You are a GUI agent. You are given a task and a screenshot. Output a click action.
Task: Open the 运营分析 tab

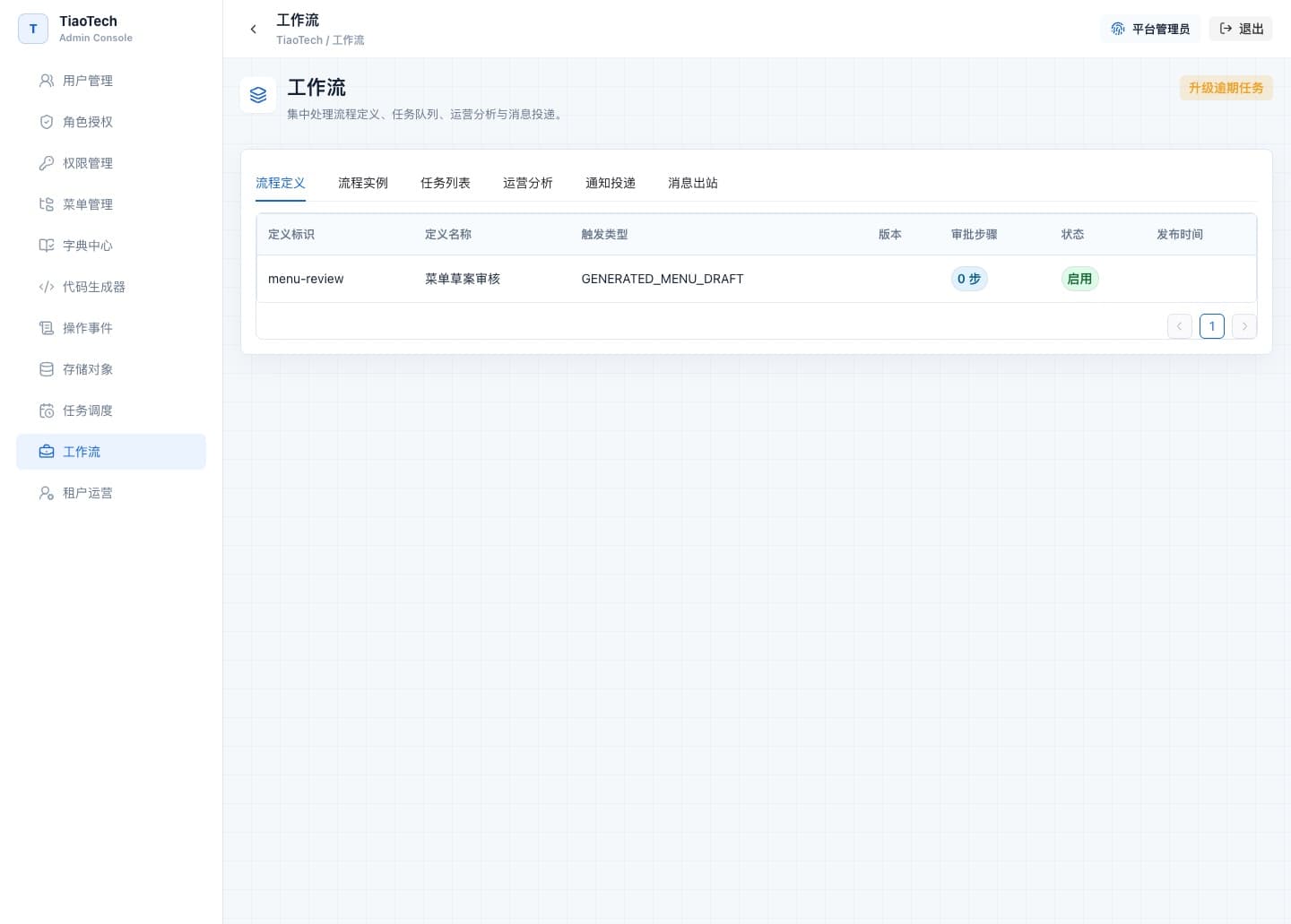[528, 183]
